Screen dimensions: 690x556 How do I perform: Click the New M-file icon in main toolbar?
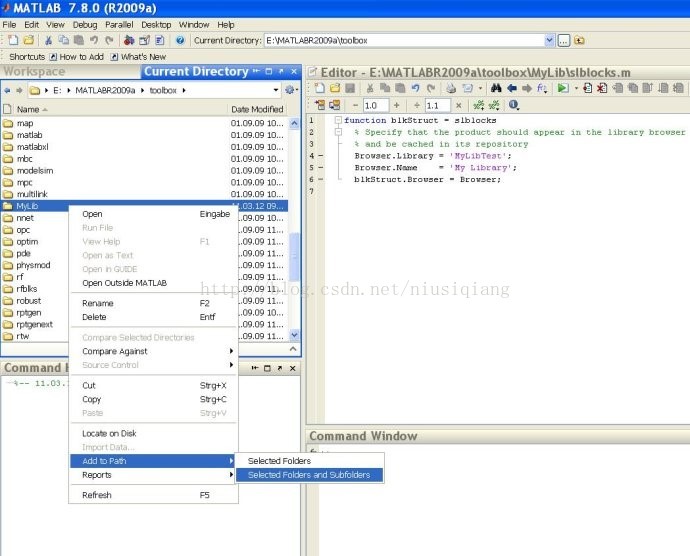pos(13,41)
